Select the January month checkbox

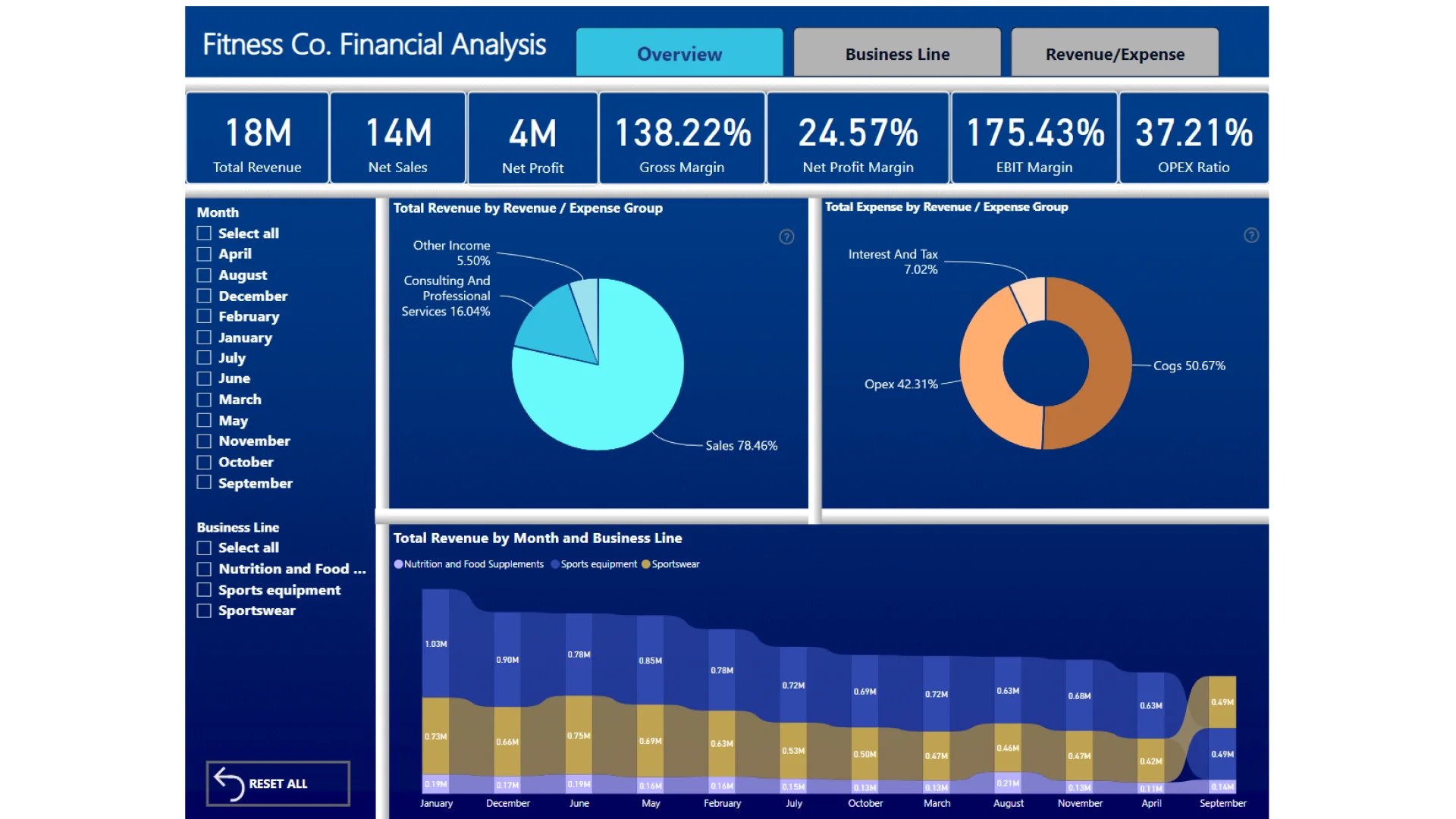point(204,337)
